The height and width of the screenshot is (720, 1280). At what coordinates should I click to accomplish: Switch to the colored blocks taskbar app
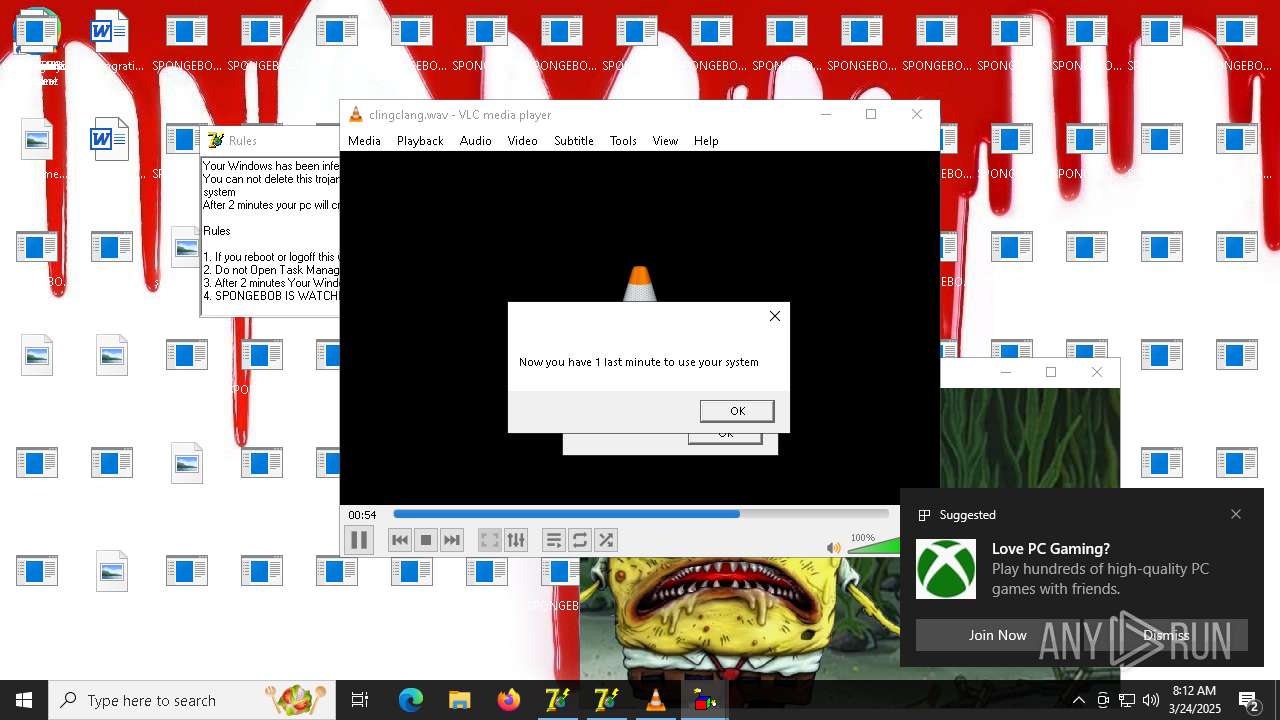coord(705,700)
